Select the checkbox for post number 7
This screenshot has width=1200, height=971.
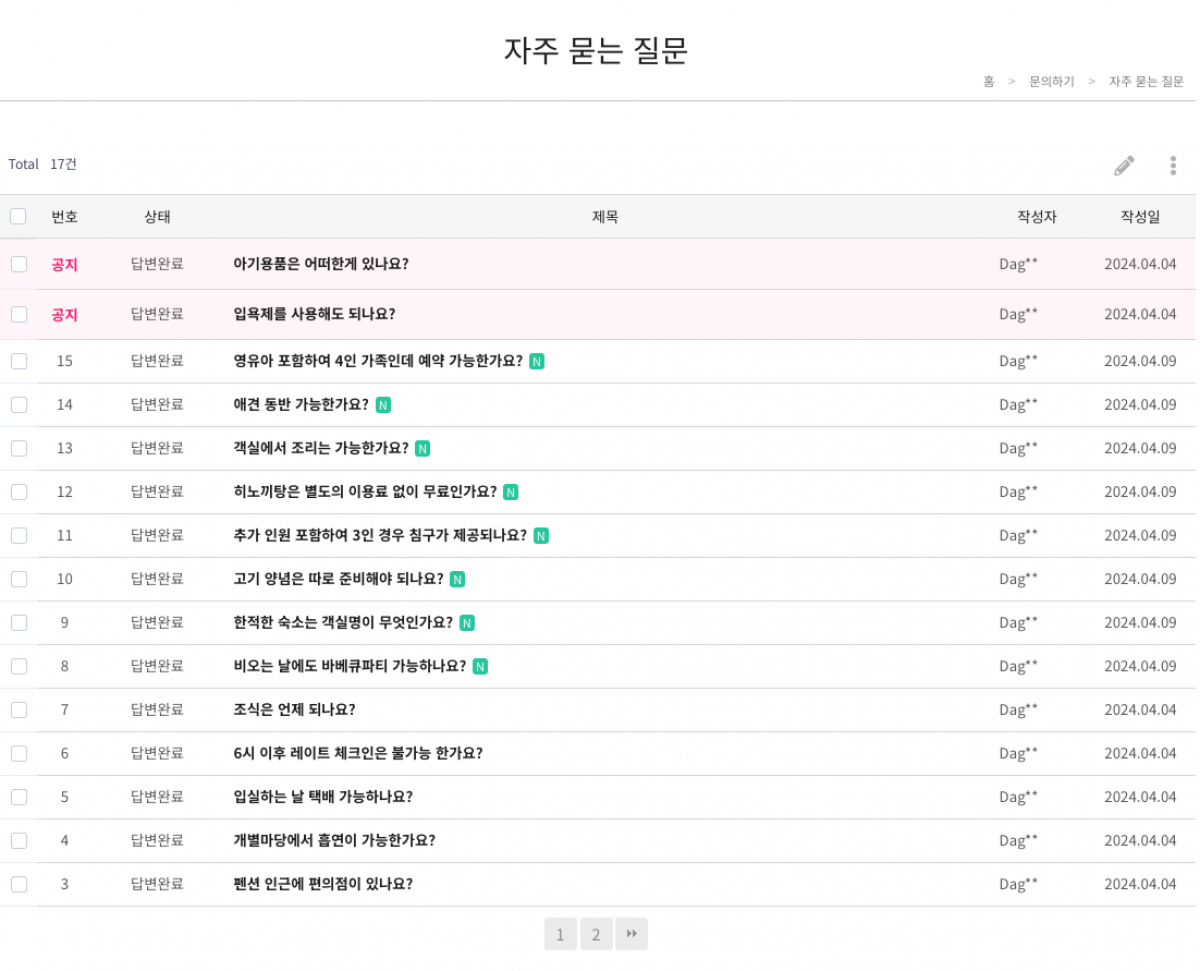19,710
